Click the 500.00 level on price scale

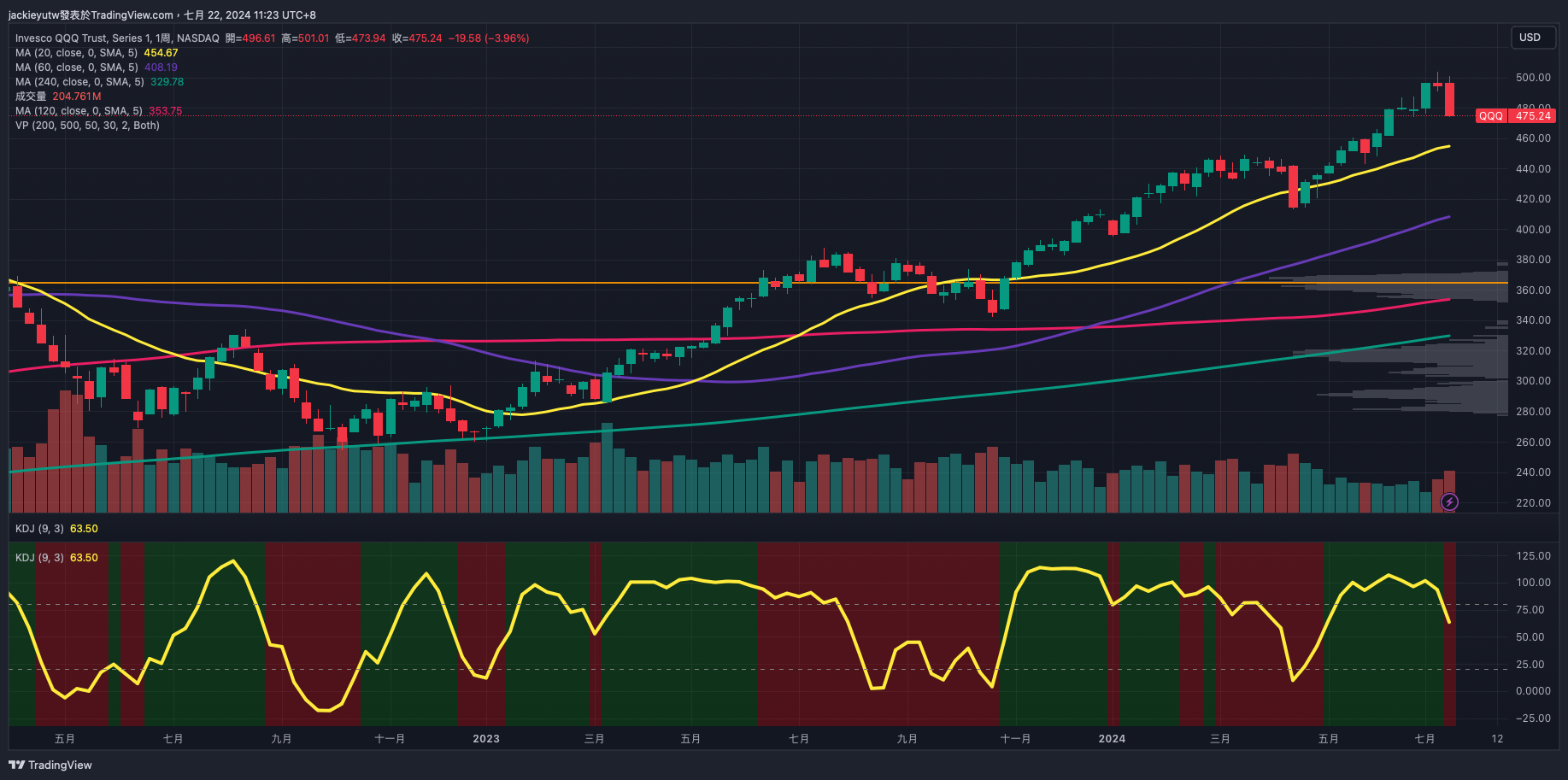pos(1533,78)
